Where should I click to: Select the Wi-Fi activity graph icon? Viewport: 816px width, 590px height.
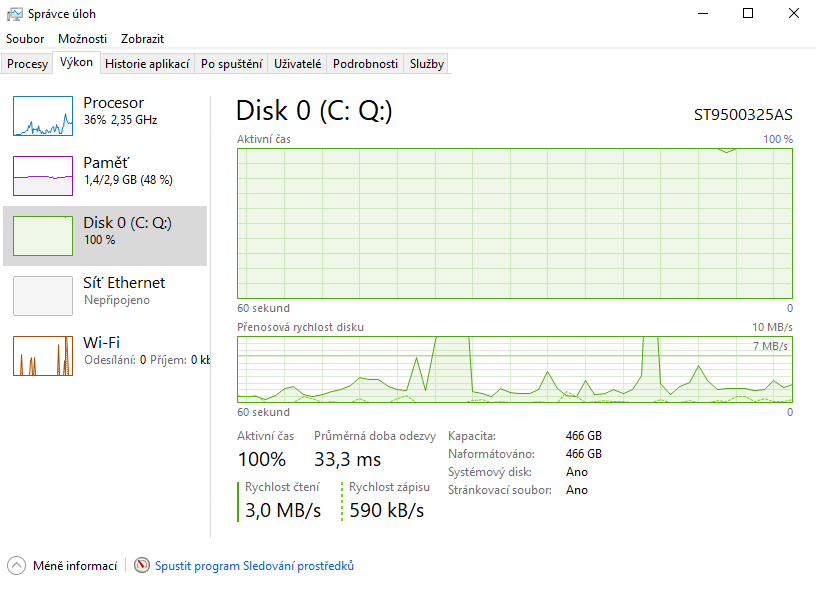tap(43, 356)
